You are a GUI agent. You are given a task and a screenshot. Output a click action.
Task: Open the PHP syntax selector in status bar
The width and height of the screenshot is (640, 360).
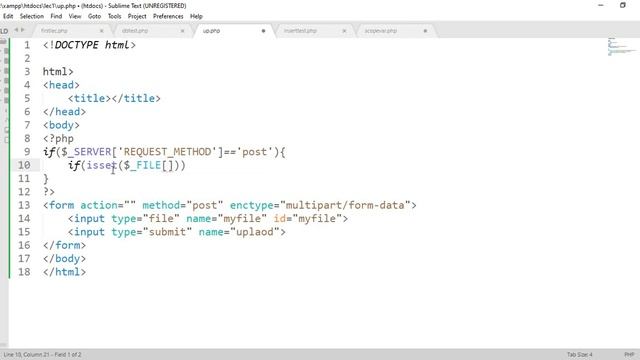point(629,354)
